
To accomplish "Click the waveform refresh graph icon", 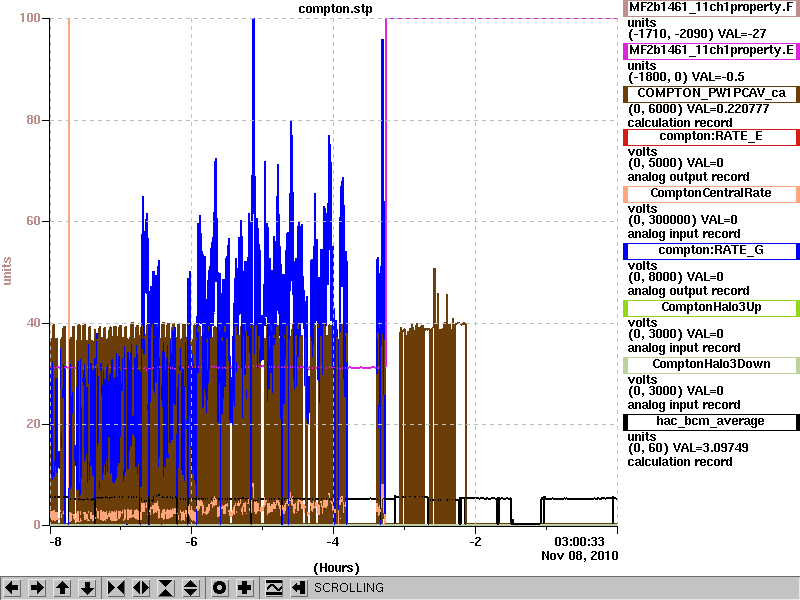I will point(274,588).
